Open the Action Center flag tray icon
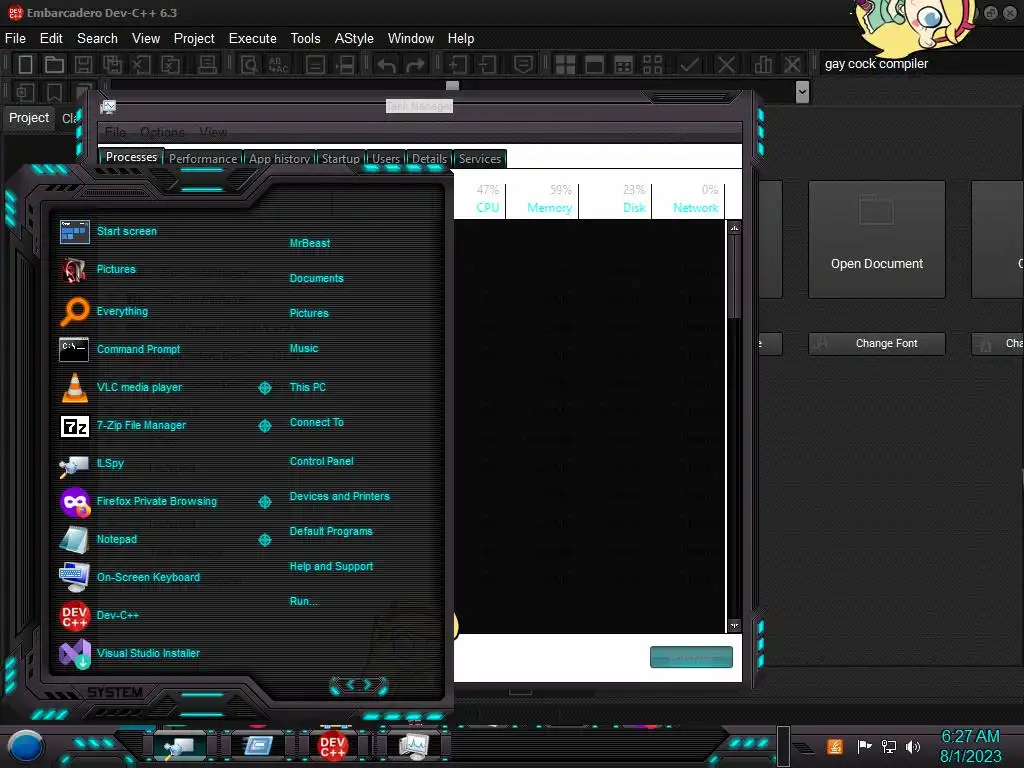The height and width of the screenshot is (768, 1024). pyautogui.click(x=864, y=746)
